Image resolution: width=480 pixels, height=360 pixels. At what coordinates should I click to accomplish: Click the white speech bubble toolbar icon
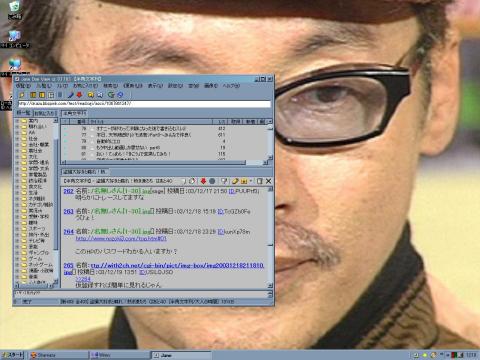click(100, 95)
